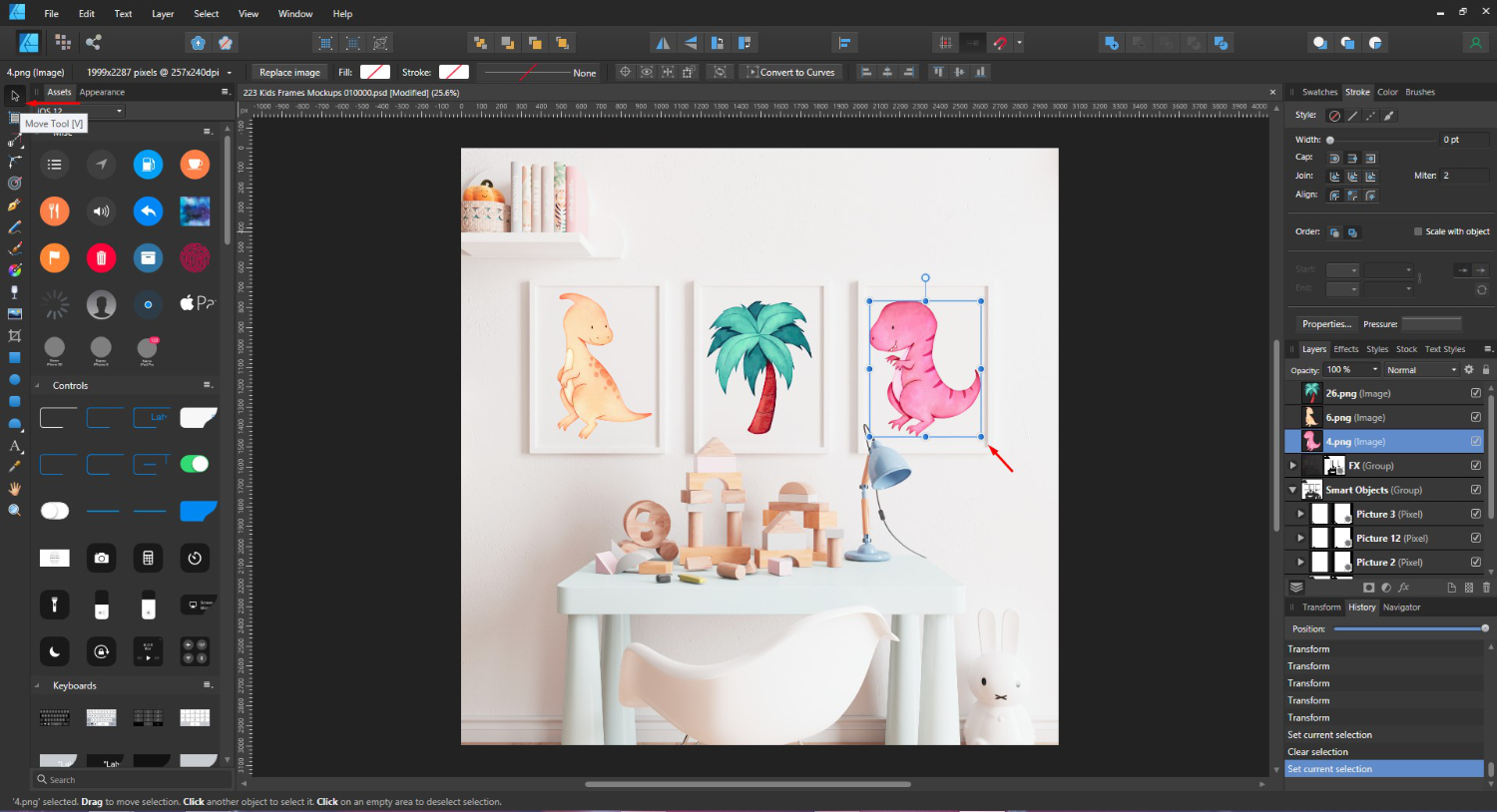Click the Fill color swatch
Viewport: 1497px width, 812px height.
point(375,72)
